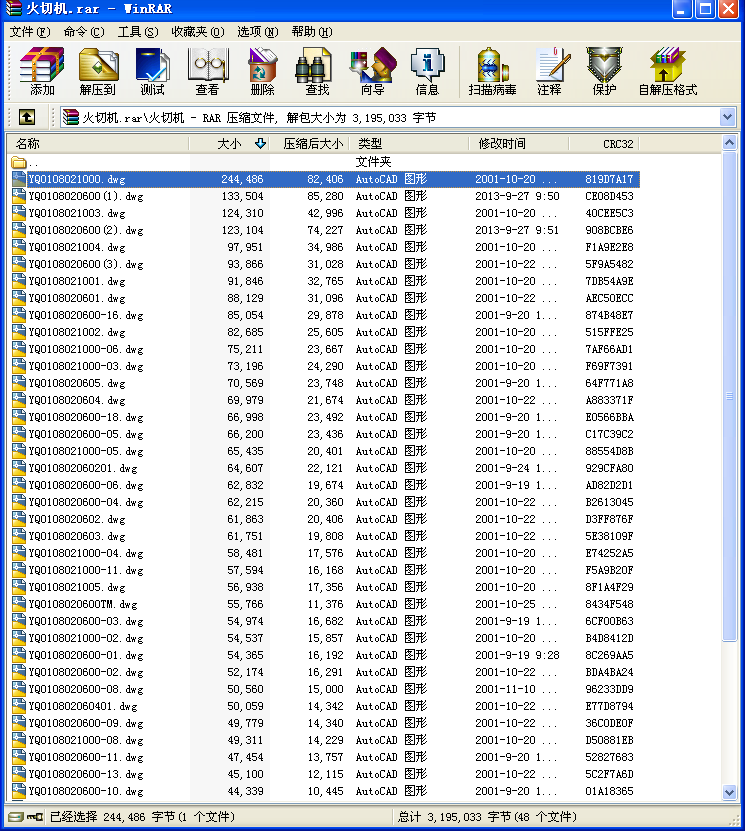This screenshot has height=831, width=745.
Task: Select file YQ0108021004.dwg
Action: [x=325, y=247]
